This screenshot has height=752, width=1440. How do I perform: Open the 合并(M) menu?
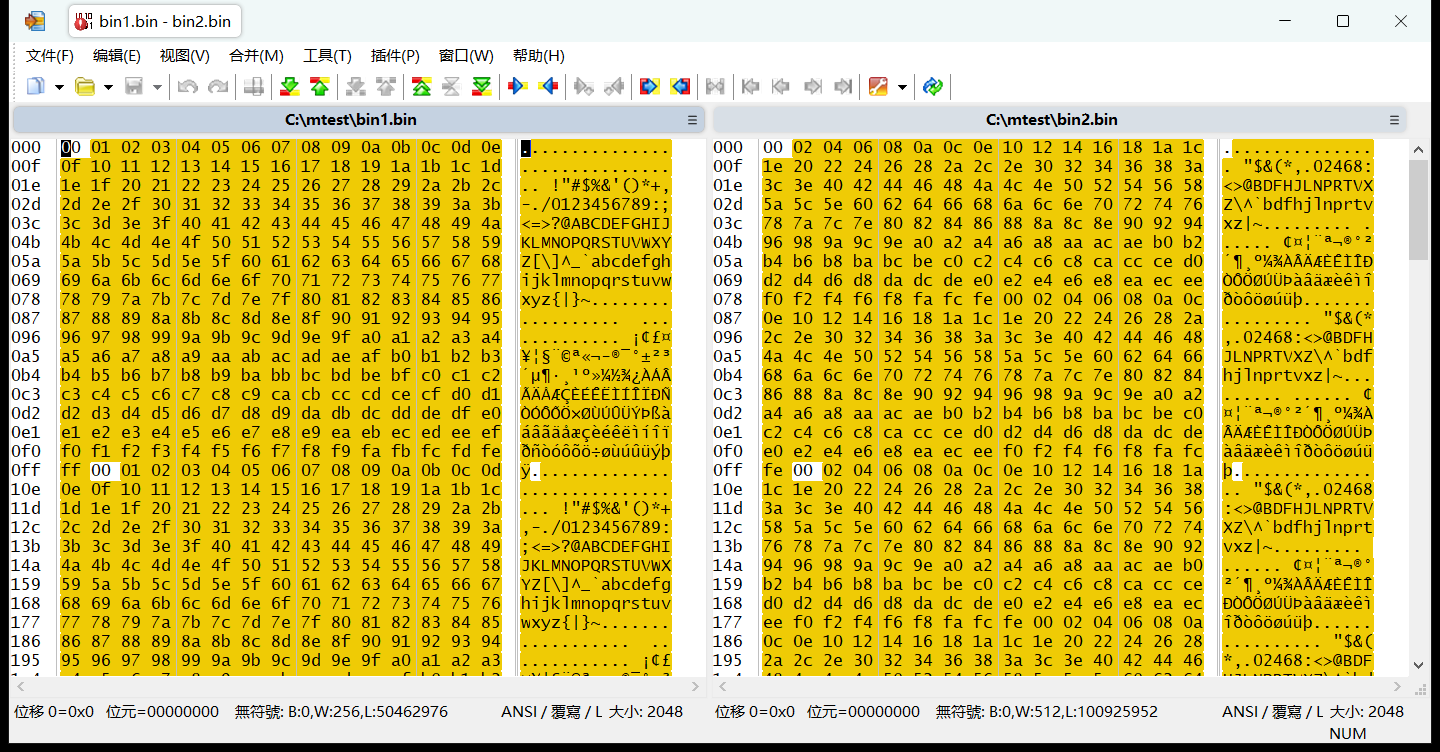pos(256,56)
